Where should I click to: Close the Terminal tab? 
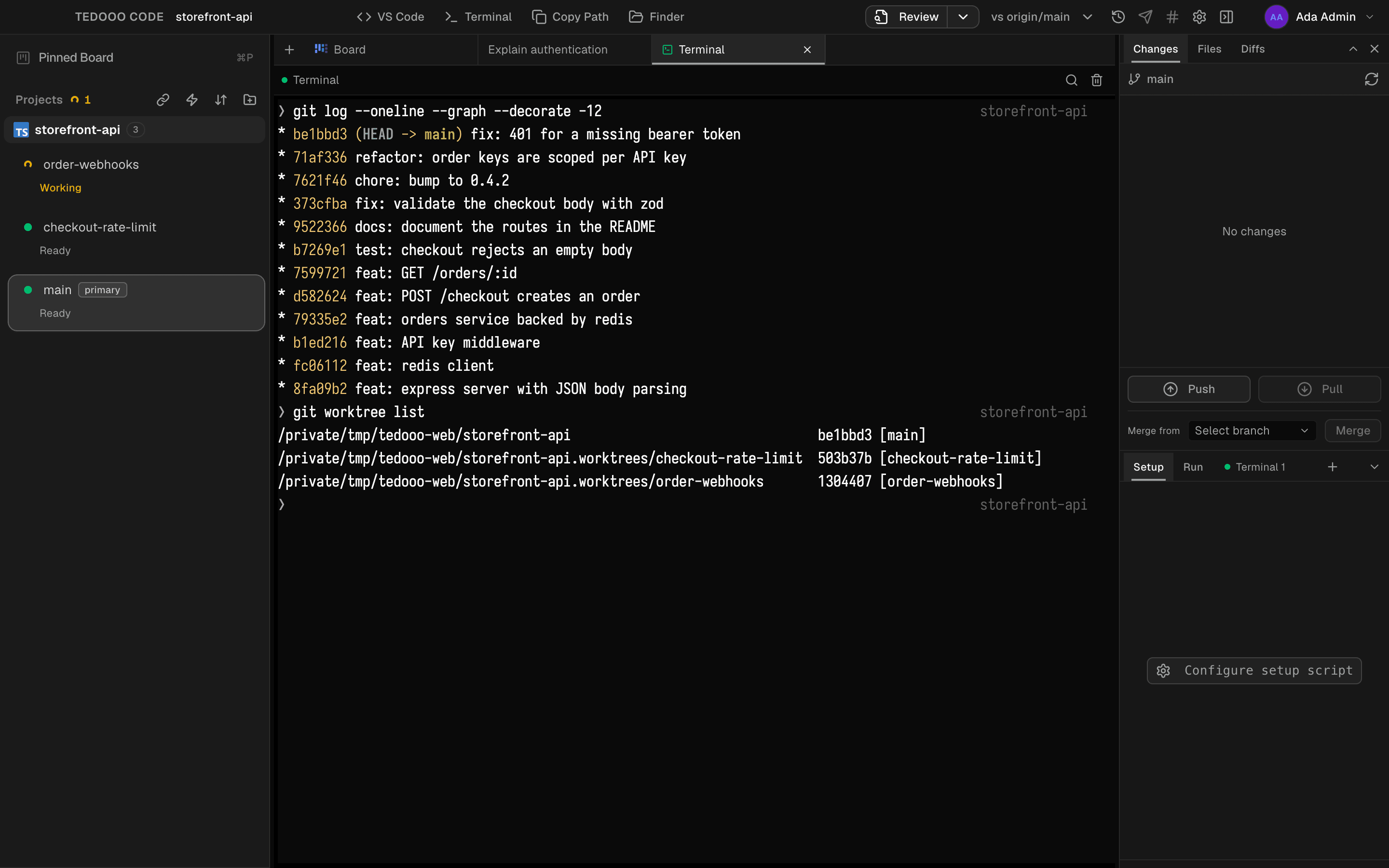807,50
